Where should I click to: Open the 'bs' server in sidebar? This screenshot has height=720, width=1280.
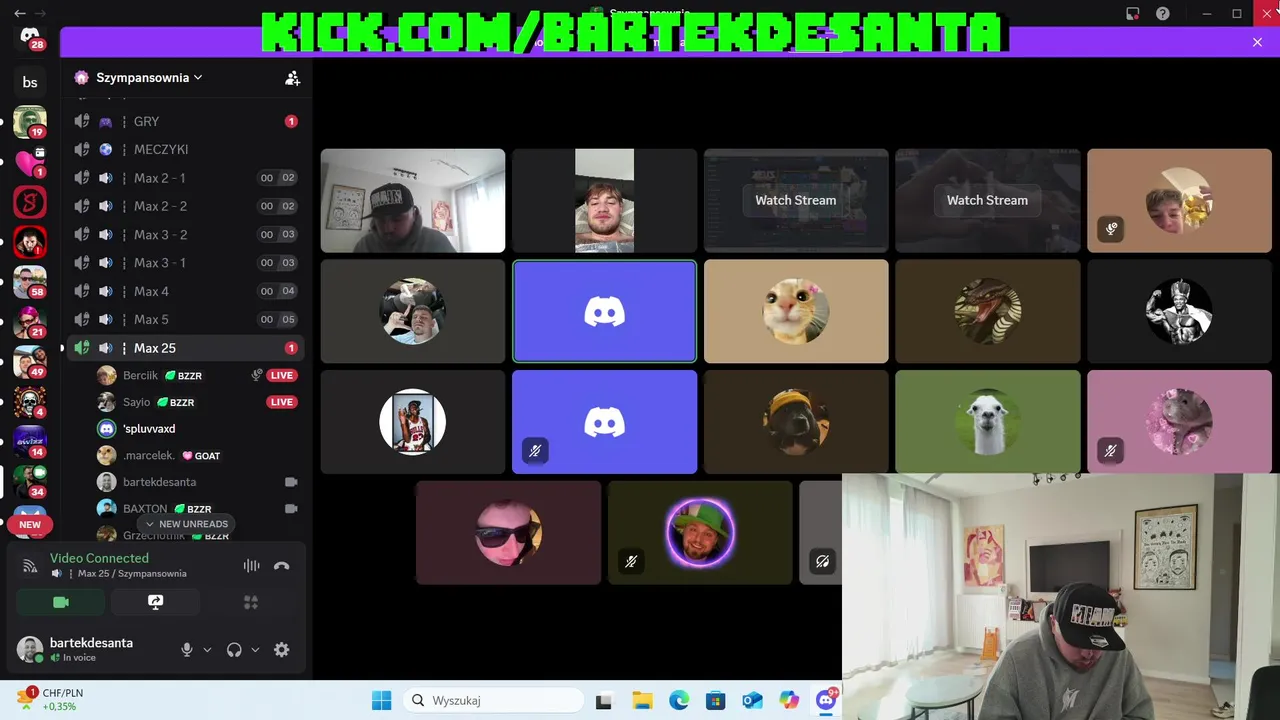(x=30, y=82)
